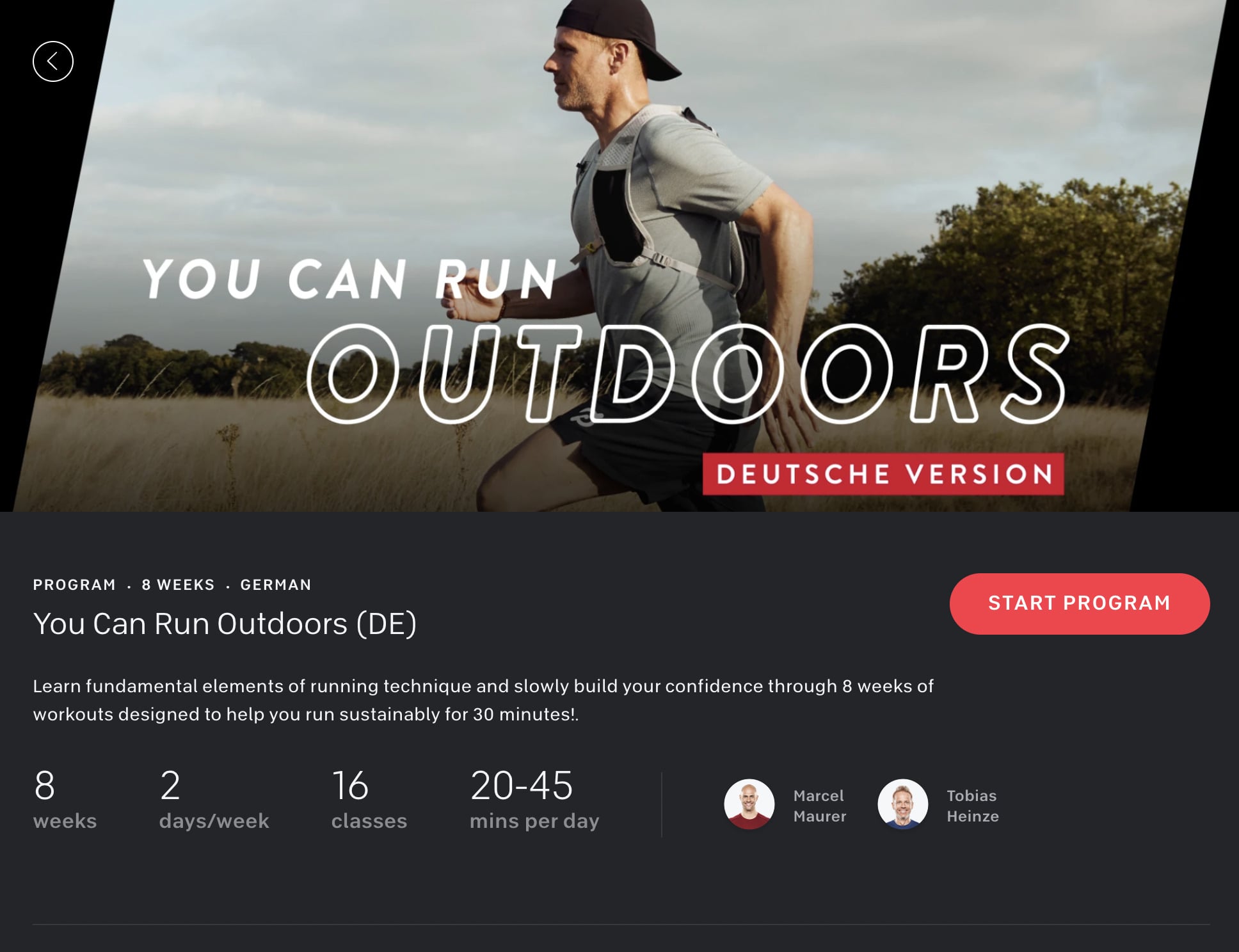This screenshot has height=952, width=1239.
Task: Click the YOU CAN RUN banner text
Action: (349, 280)
